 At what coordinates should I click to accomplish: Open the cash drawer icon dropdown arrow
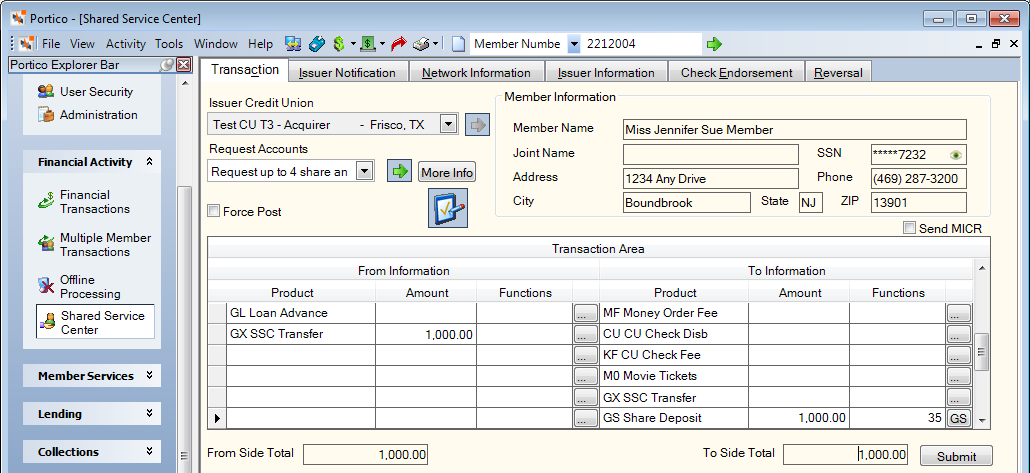382,44
